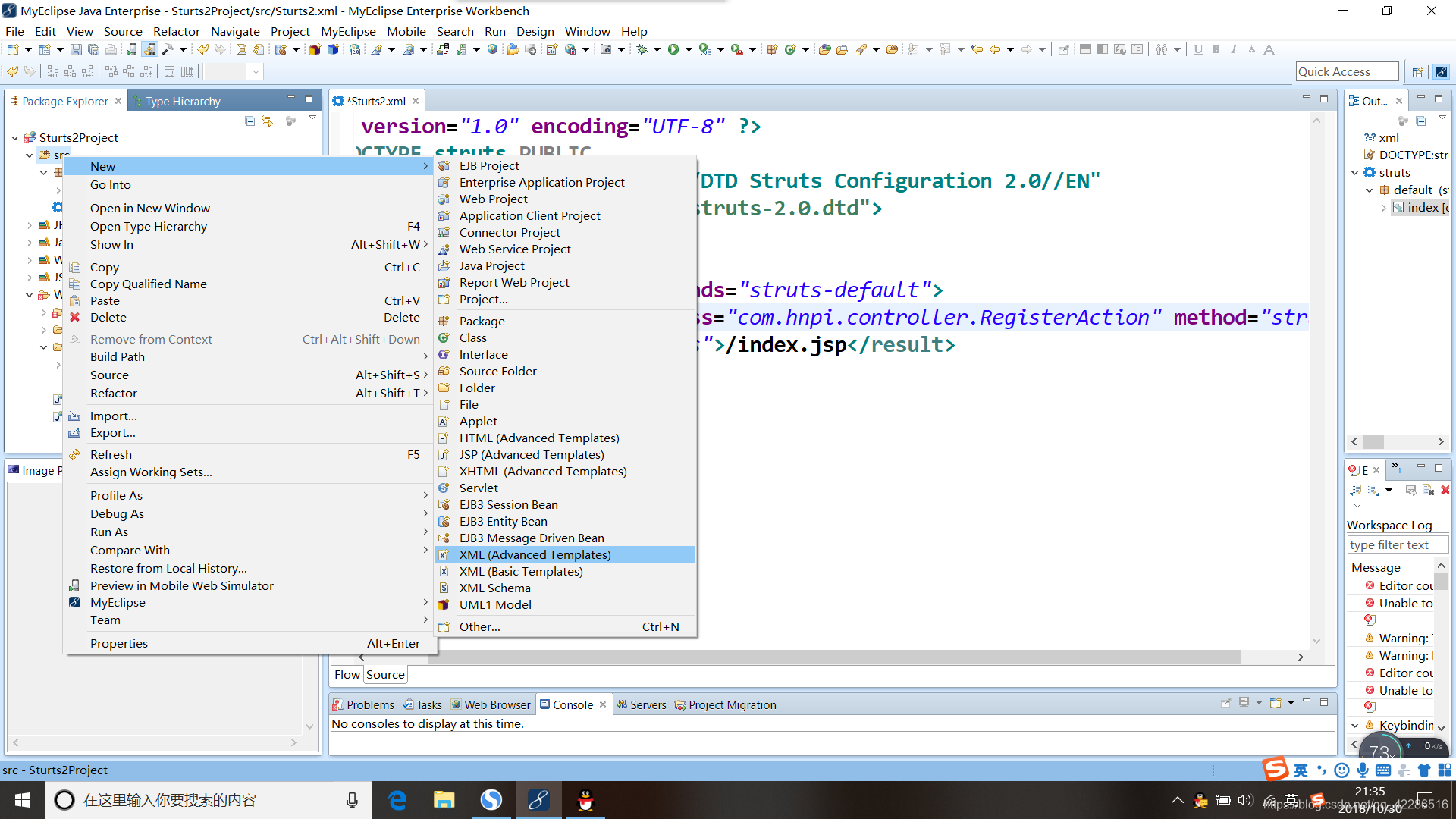Open the Open Perspective icon
The height and width of the screenshot is (819, 1456).
coord(1417,72)
